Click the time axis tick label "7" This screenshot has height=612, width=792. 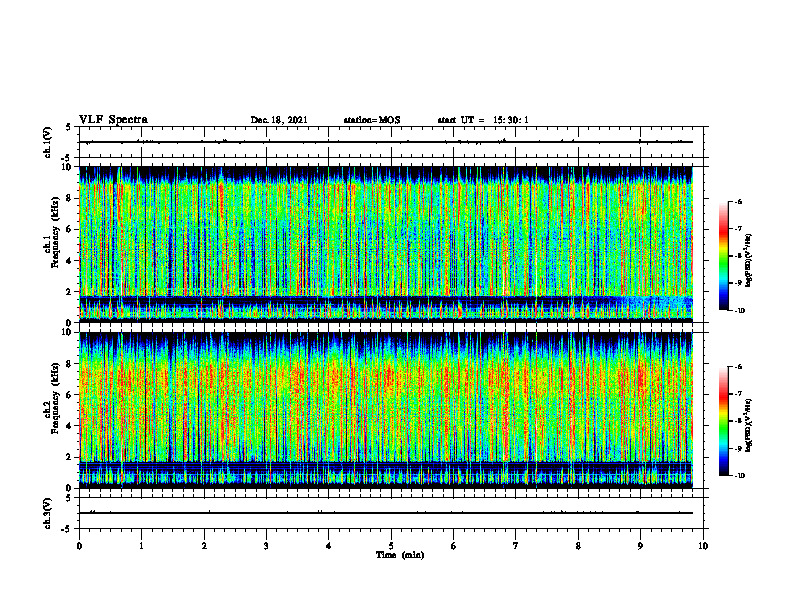pyautogui.click(x=516, y=546)
